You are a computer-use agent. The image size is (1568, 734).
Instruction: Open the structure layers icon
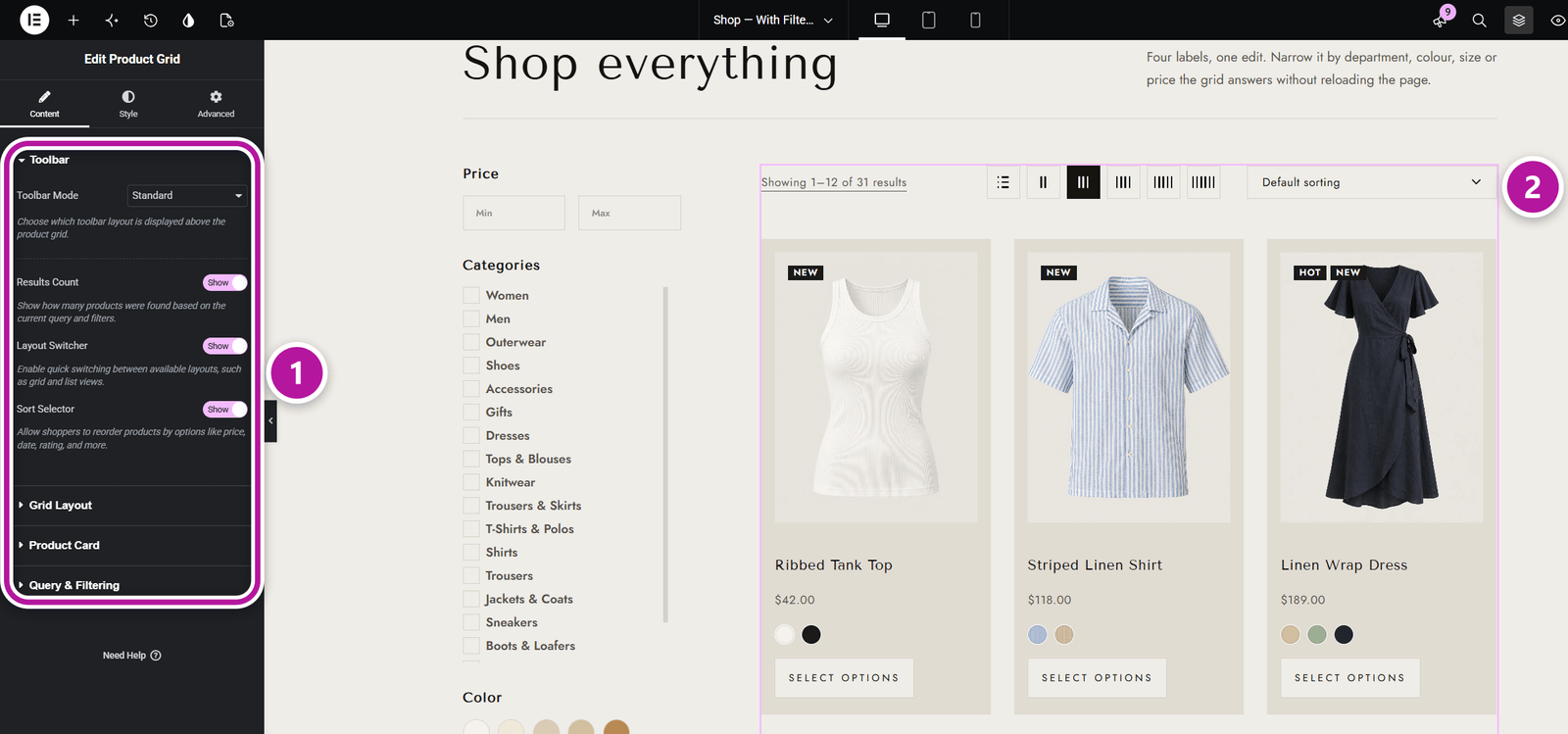[1519, 20]
